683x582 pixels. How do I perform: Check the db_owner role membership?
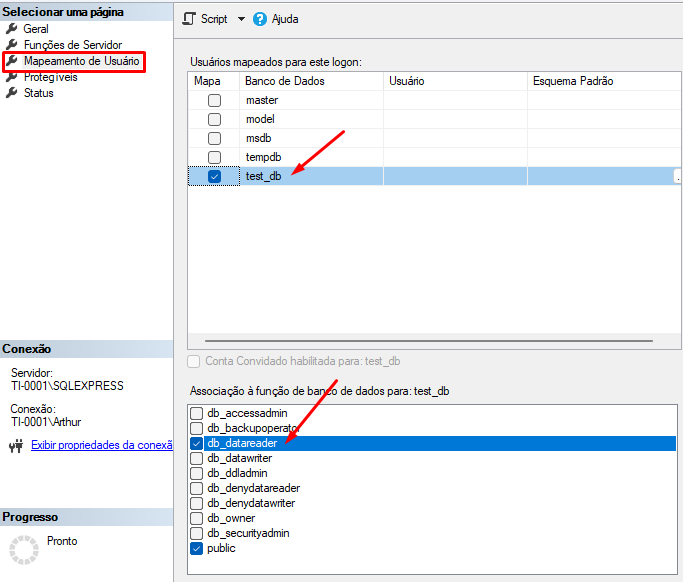tap(196, 518)
